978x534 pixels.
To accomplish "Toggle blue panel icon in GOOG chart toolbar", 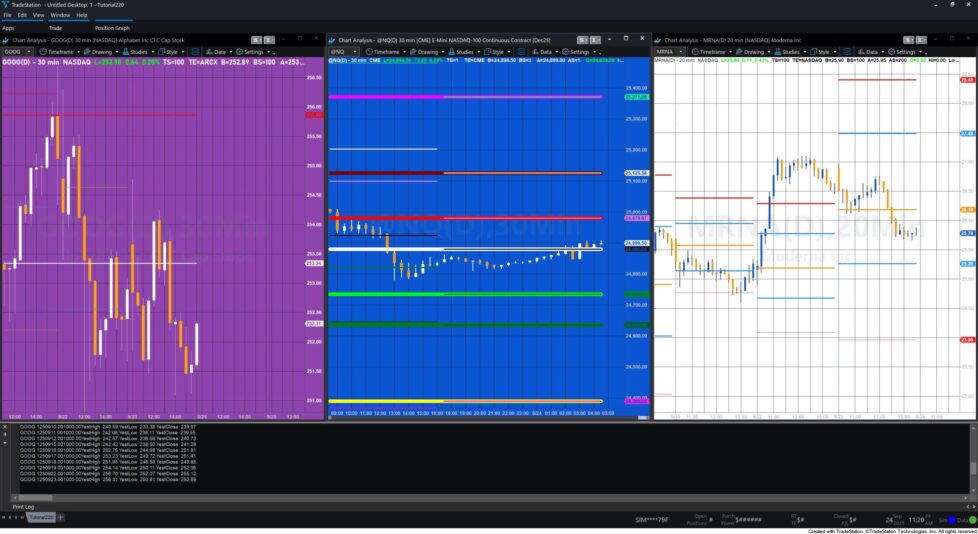I will [194, 51].
